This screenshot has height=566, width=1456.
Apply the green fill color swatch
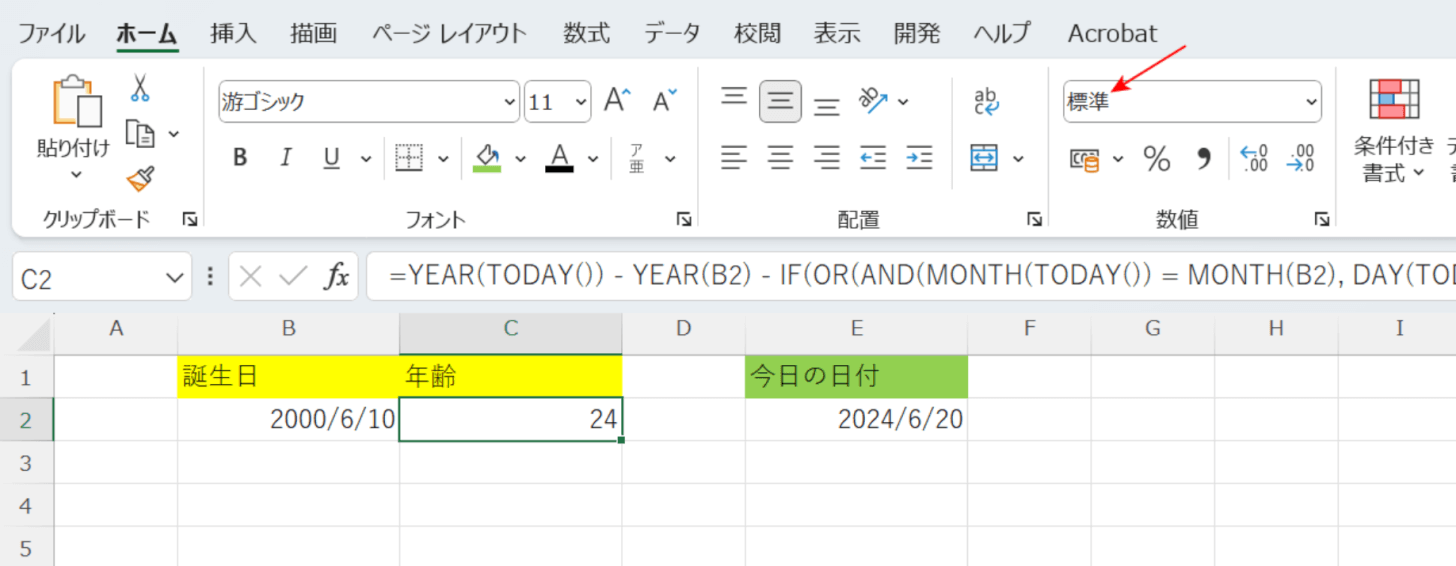[487, 158]
